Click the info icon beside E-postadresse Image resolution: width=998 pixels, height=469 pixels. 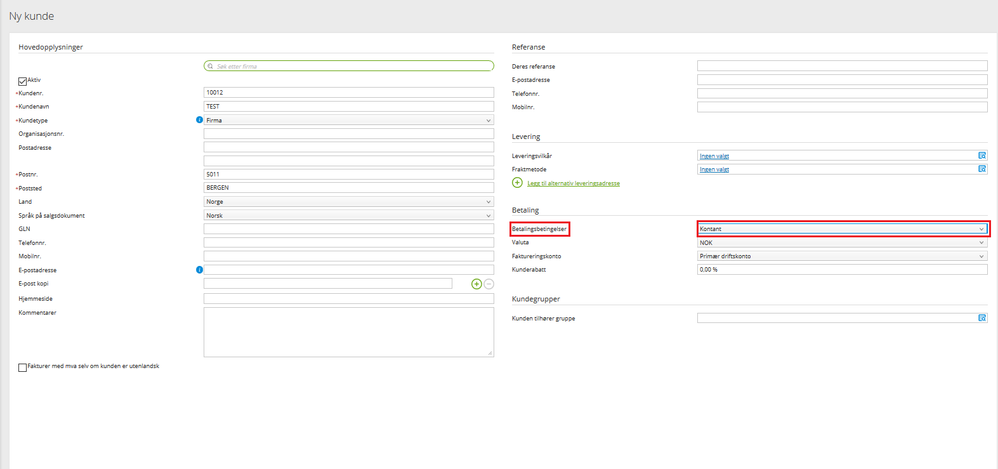(x=200, y=269)
